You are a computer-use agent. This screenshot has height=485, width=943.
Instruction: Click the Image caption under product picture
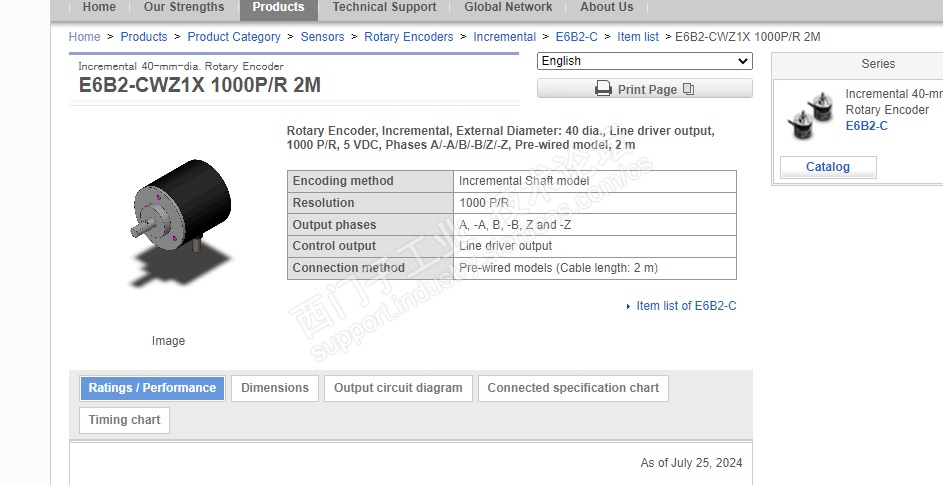point(168,341)
